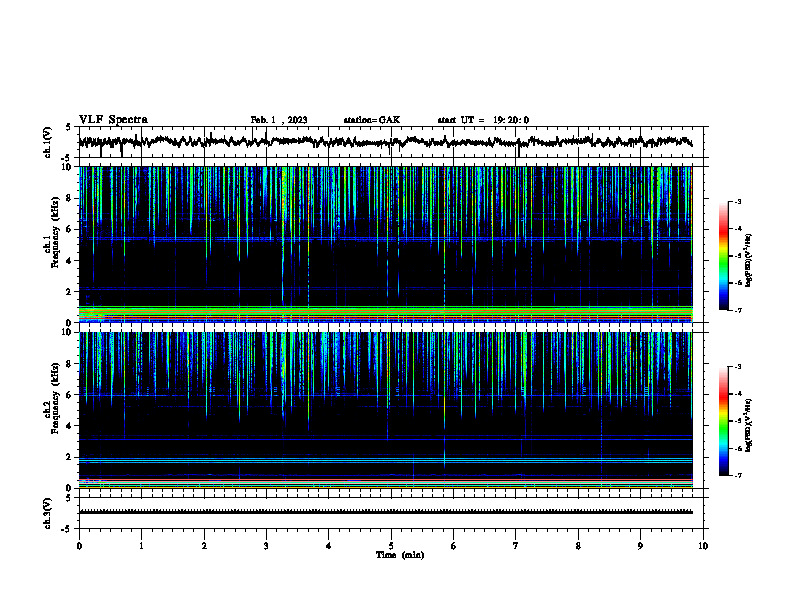Screen dimensions: 792x612
Task: Click the bright low-frequency band in the ch.1 spectrogram
Action: 385,314
